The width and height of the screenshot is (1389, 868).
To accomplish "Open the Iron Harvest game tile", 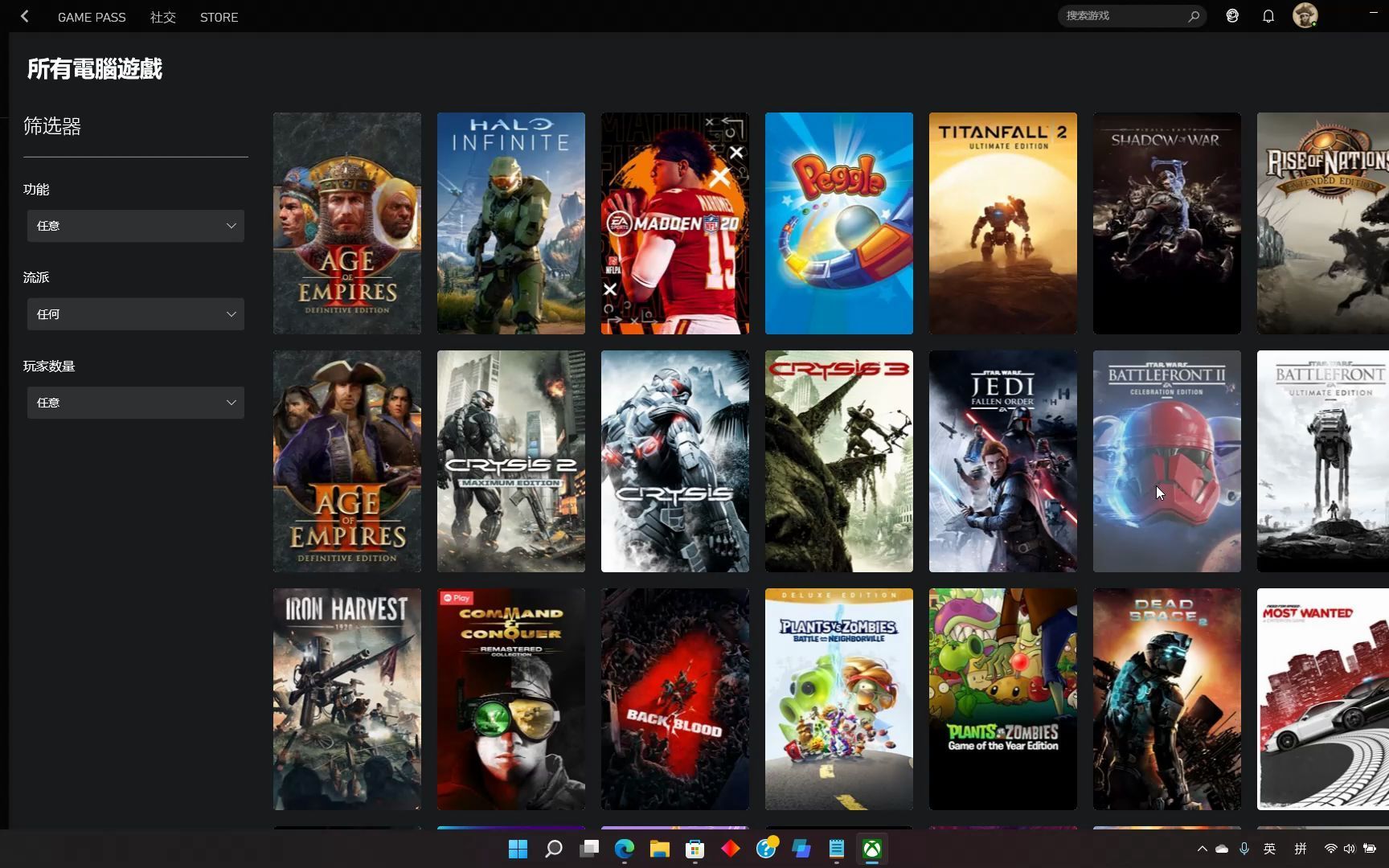I will (x=347, y=699).
